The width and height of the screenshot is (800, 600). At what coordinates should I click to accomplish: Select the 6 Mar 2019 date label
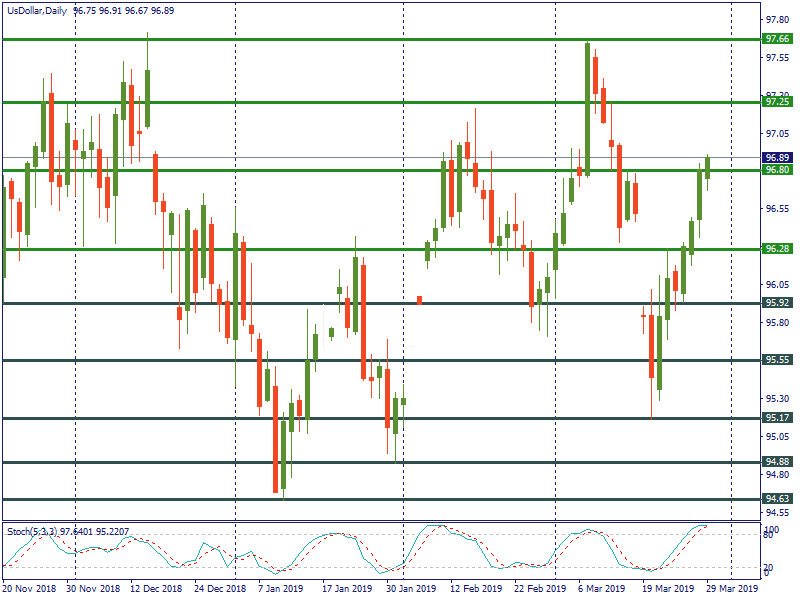pos(601,590)
